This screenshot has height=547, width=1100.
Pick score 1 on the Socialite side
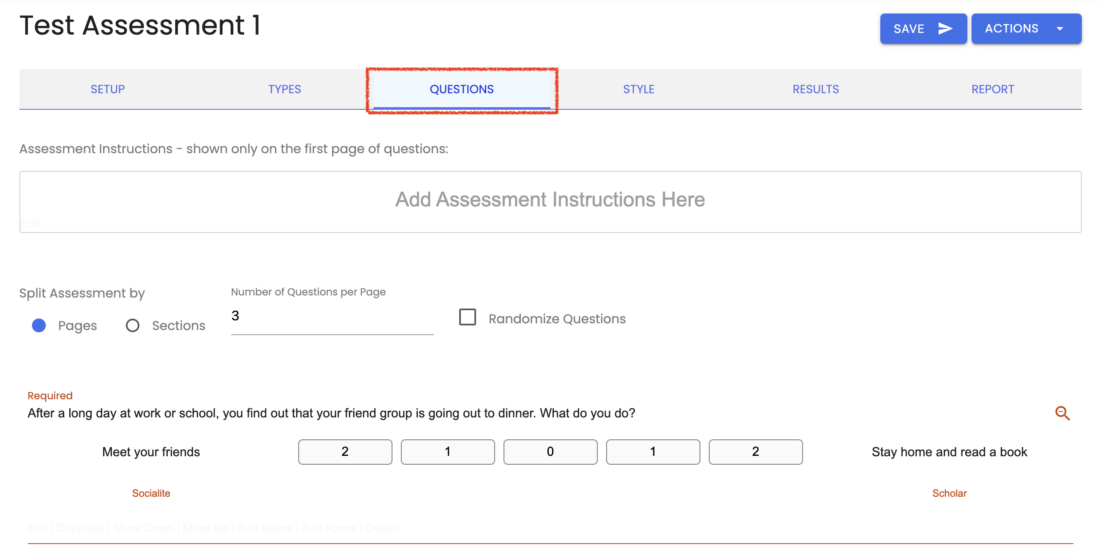coord(447,452)
